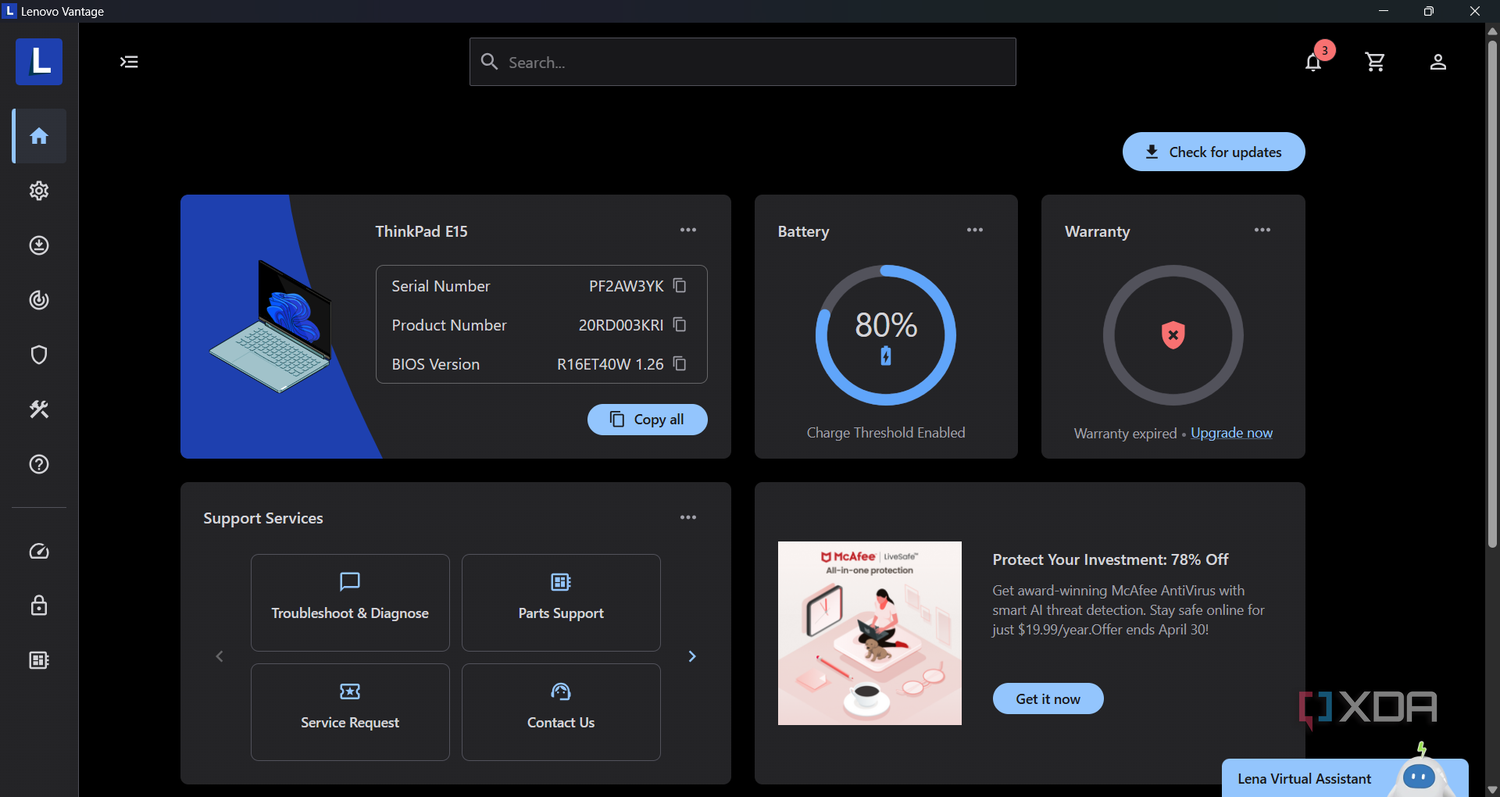Open the Help question mark sidebar icon

click(x=39, y=464)
